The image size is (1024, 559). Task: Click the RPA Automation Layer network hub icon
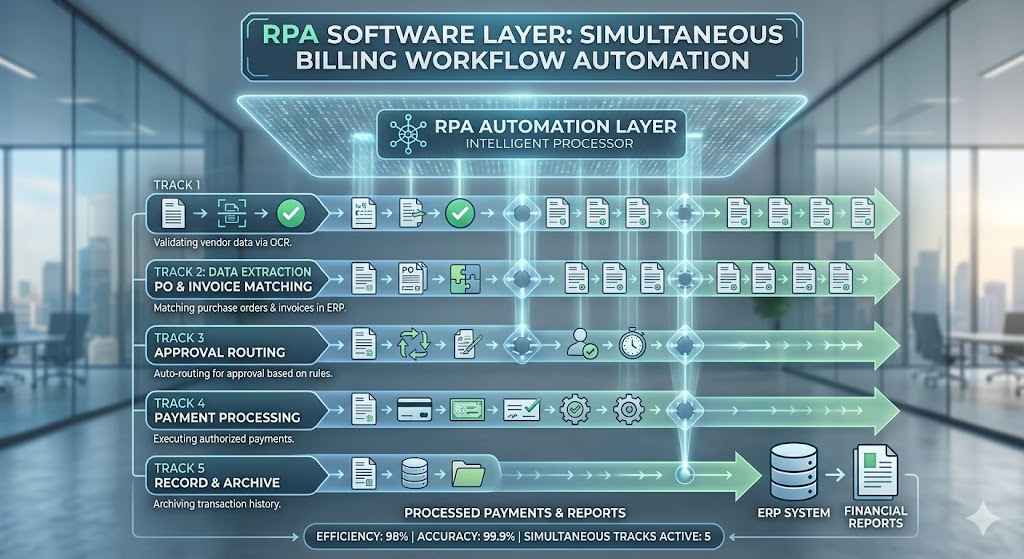408,134
